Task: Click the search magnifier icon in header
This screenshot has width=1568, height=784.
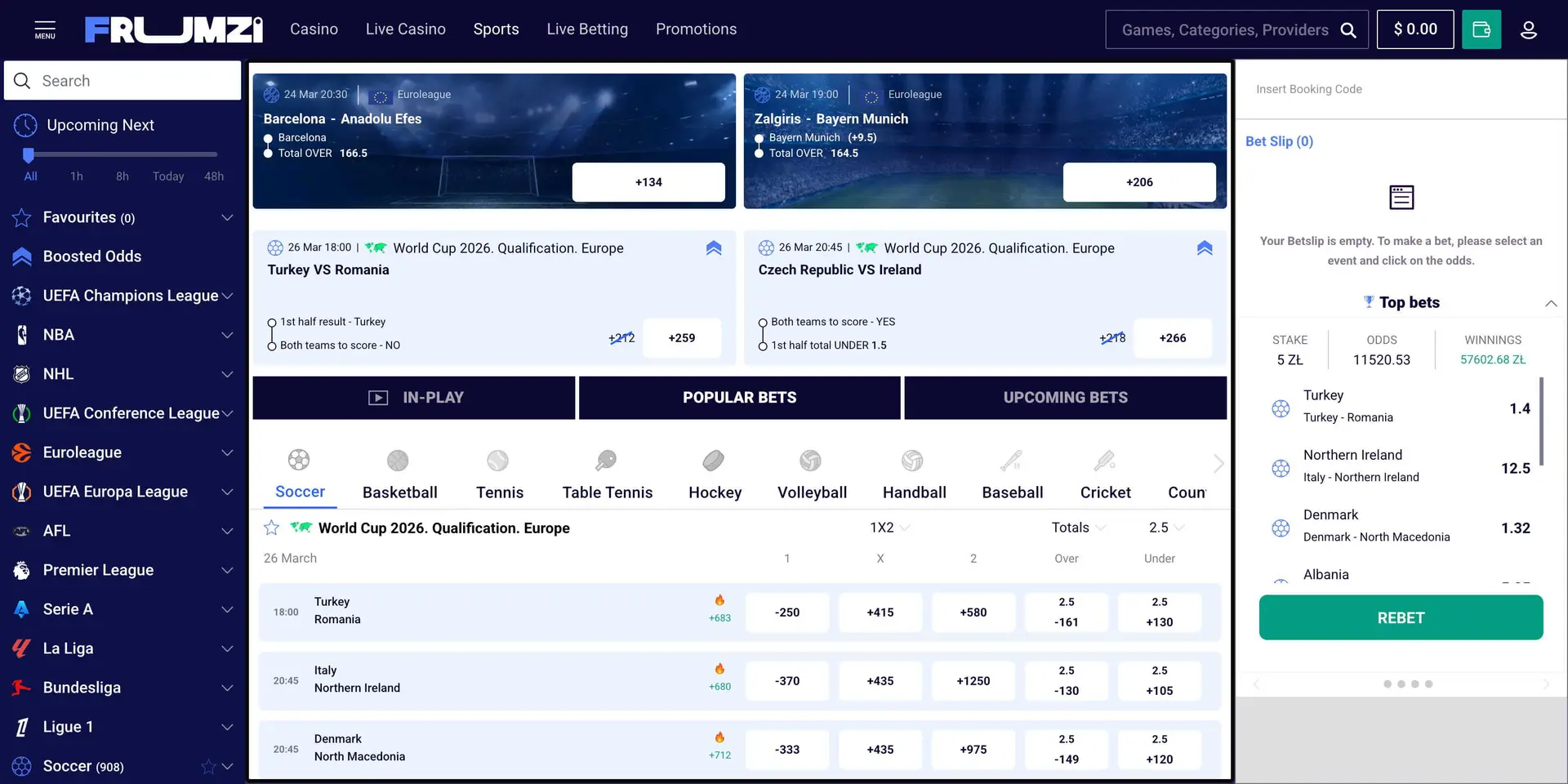Action: pos(1348,30)
